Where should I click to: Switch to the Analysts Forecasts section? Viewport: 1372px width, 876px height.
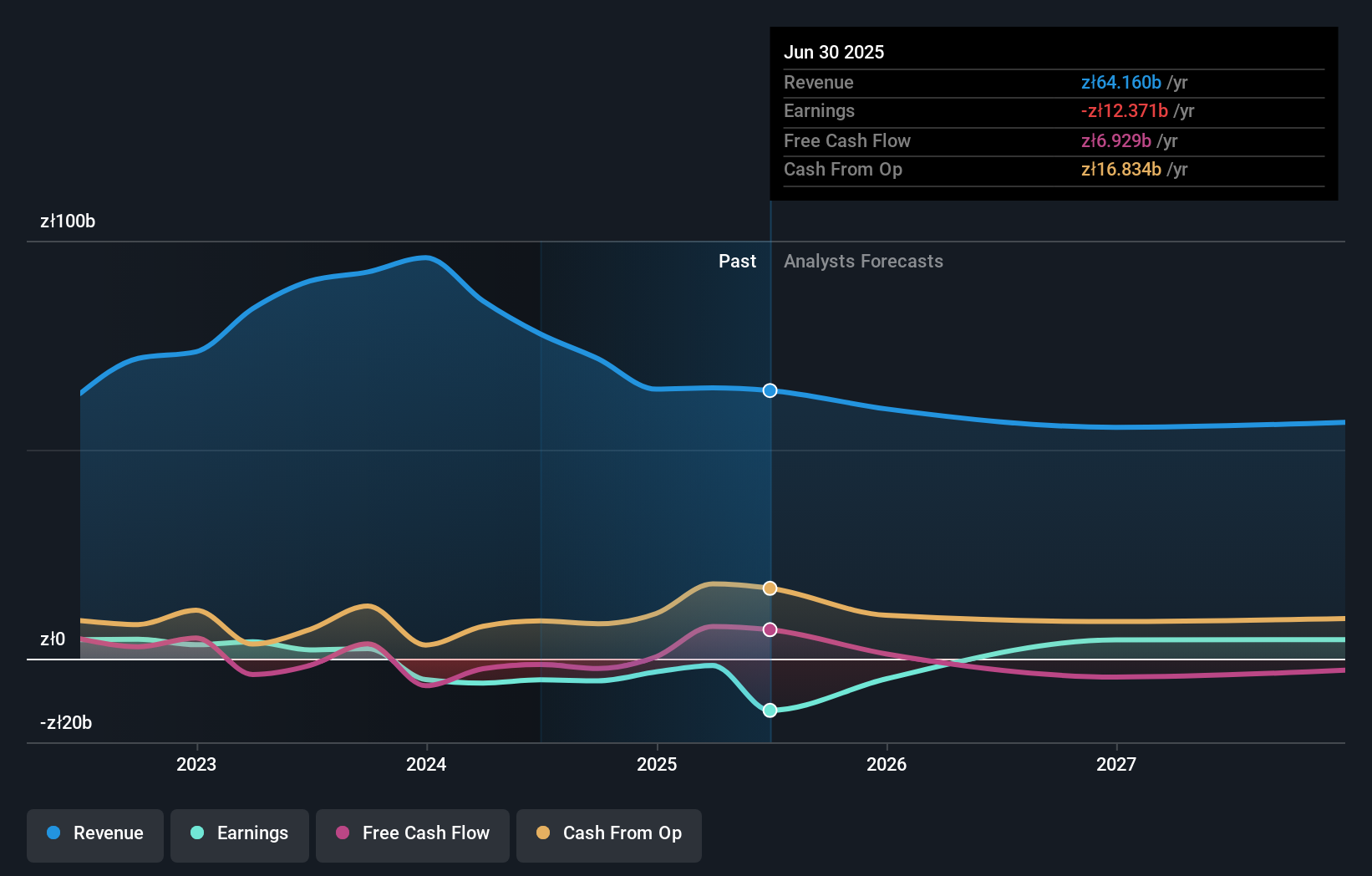[863, 261]
